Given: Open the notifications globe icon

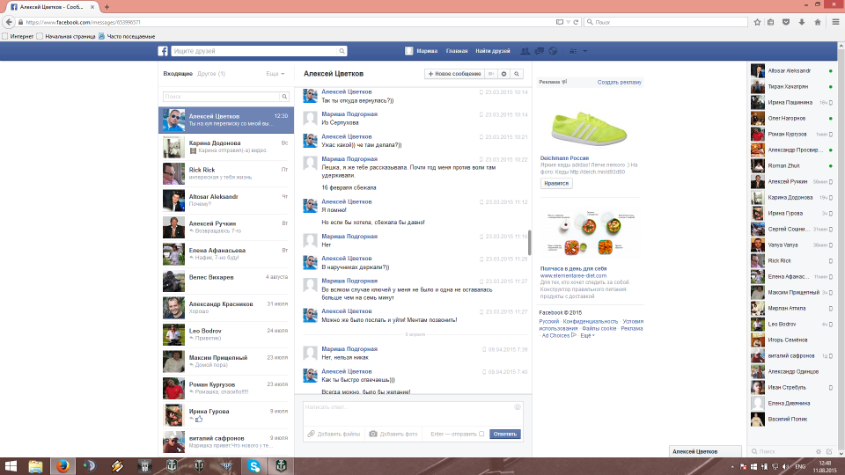Looking at the screenshot, I should 553,51.
